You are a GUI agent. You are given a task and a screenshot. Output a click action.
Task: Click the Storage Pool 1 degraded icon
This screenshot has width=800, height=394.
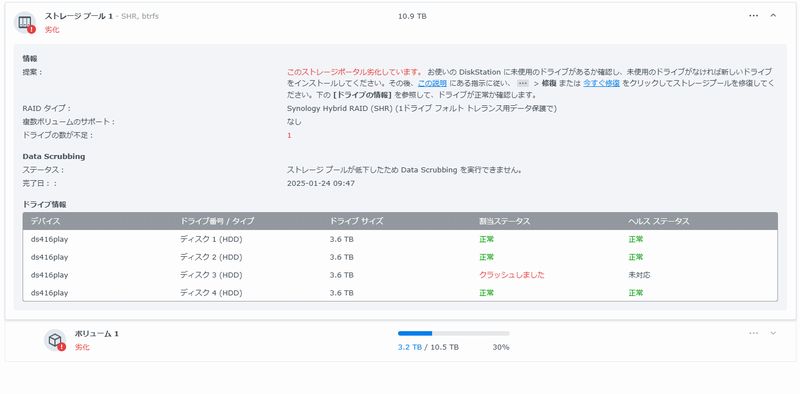[x=24, y=23]
